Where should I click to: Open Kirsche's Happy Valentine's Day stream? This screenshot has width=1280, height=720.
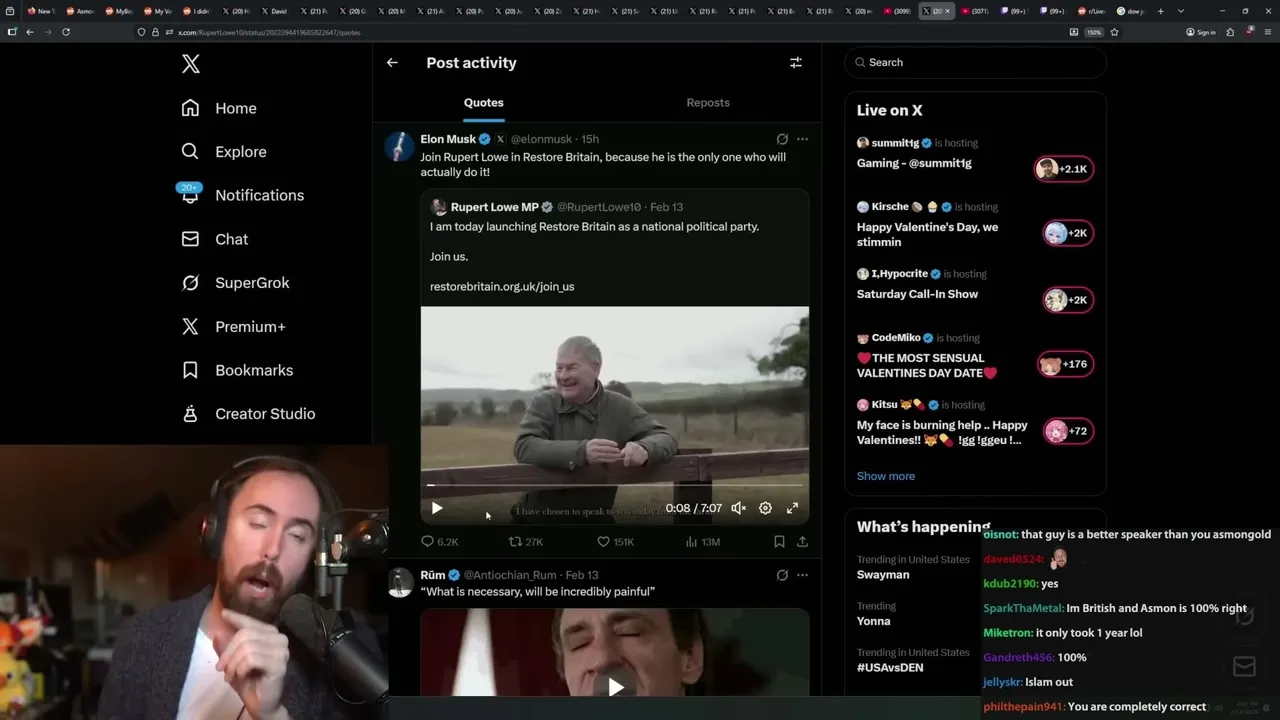(x=975, y=225)
